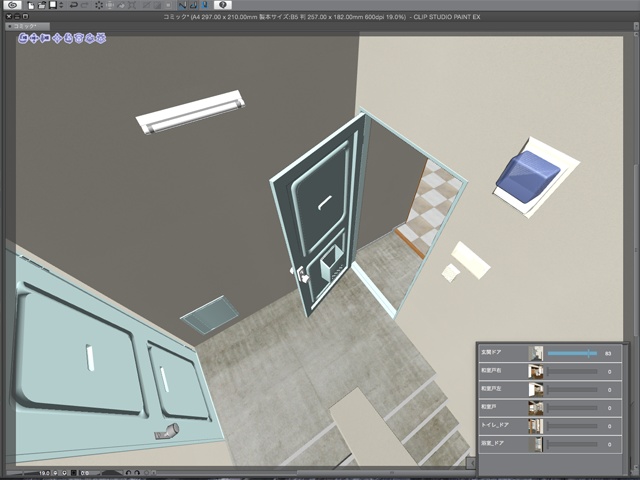This screenshot has width=640, height=480.
Task: Click the 和室戸左 thumbnail
Action: point(536,389)
